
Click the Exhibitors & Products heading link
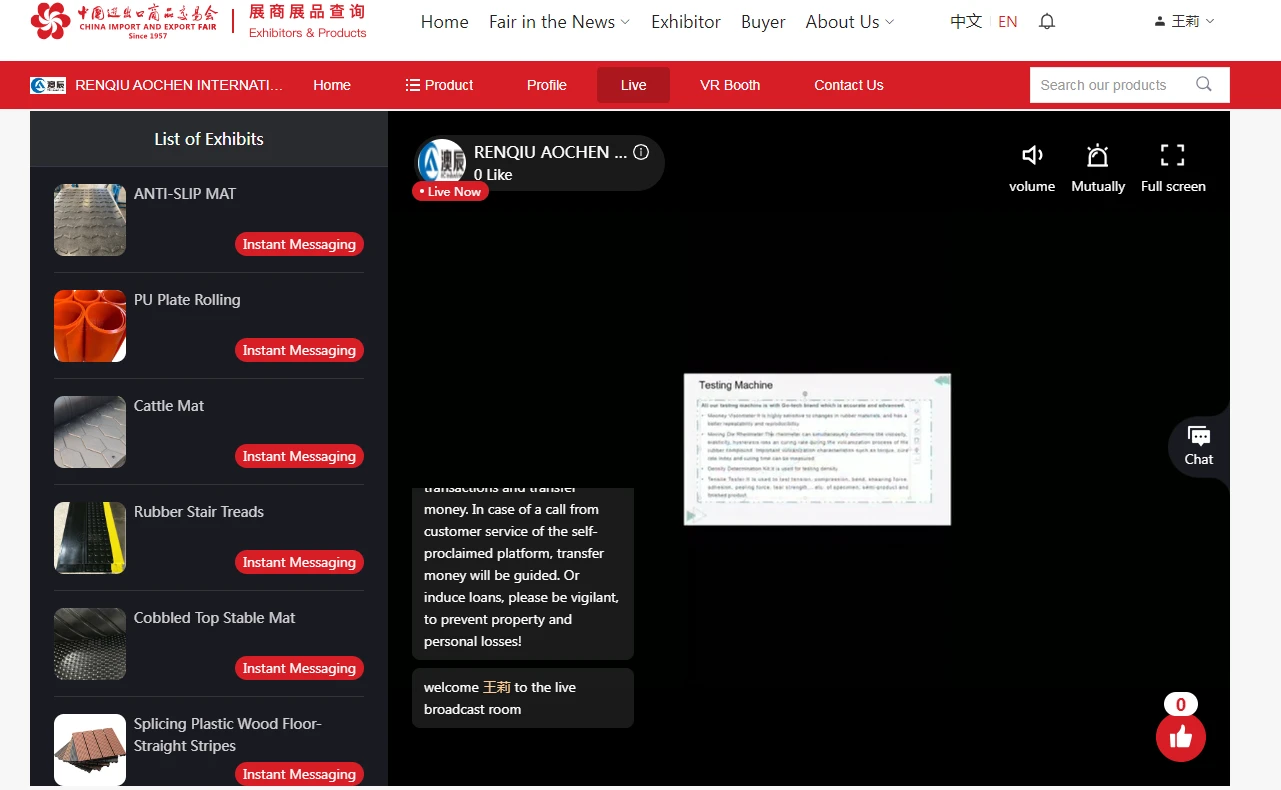coord(308,33)
